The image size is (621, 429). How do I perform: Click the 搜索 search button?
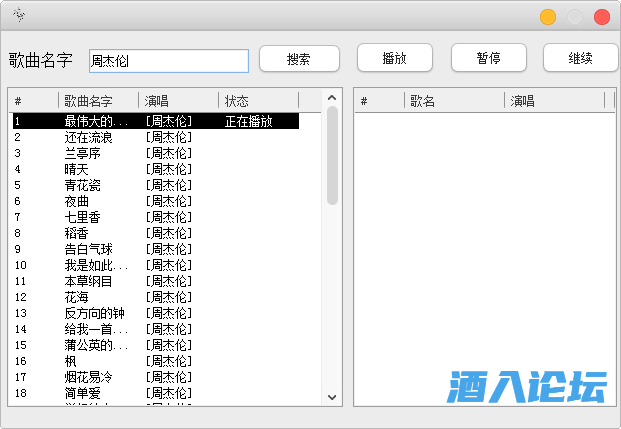coord(298,58)
